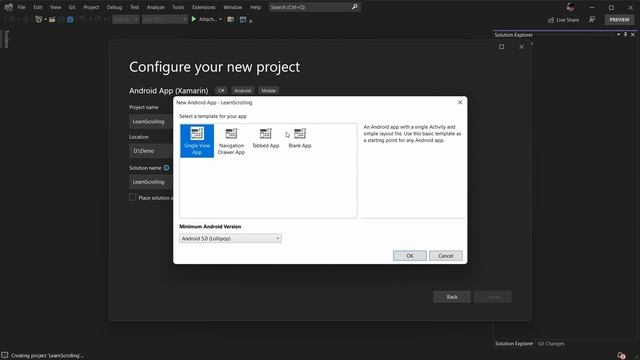Click the C# tag
Viewport: 640px width, 360px height.
click(x=221, y=91)
